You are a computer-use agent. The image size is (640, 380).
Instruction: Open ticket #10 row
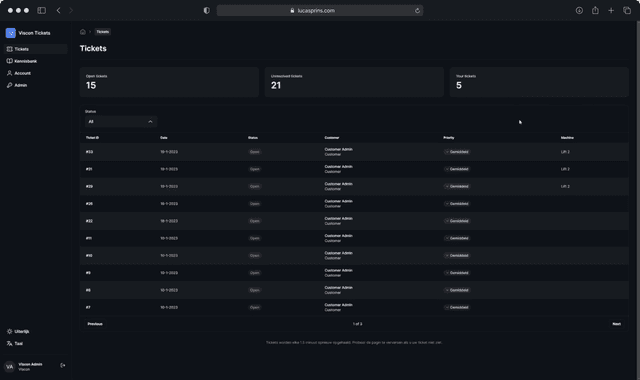point(354,256)
